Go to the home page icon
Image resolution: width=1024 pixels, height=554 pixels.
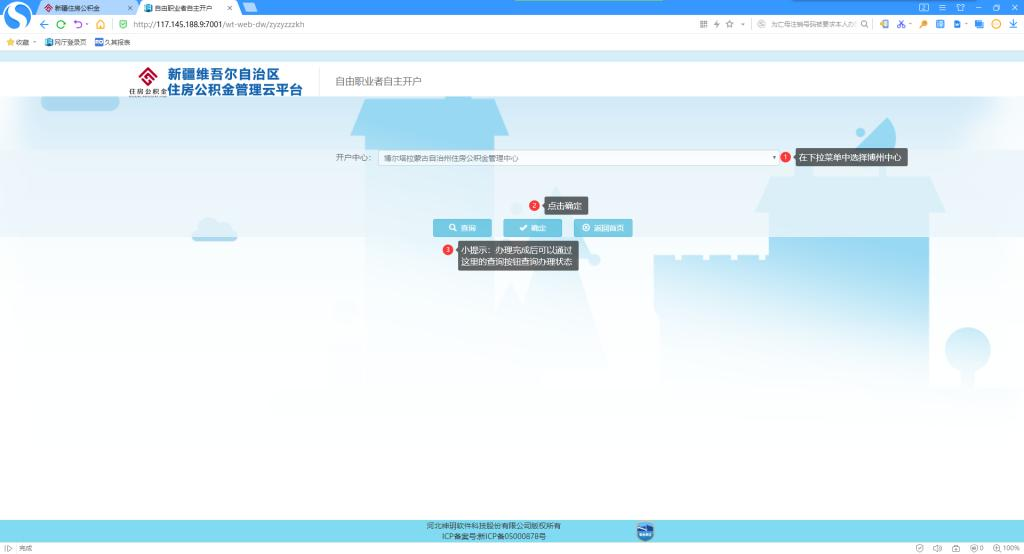pyautogui.click(x=100, y=24)
